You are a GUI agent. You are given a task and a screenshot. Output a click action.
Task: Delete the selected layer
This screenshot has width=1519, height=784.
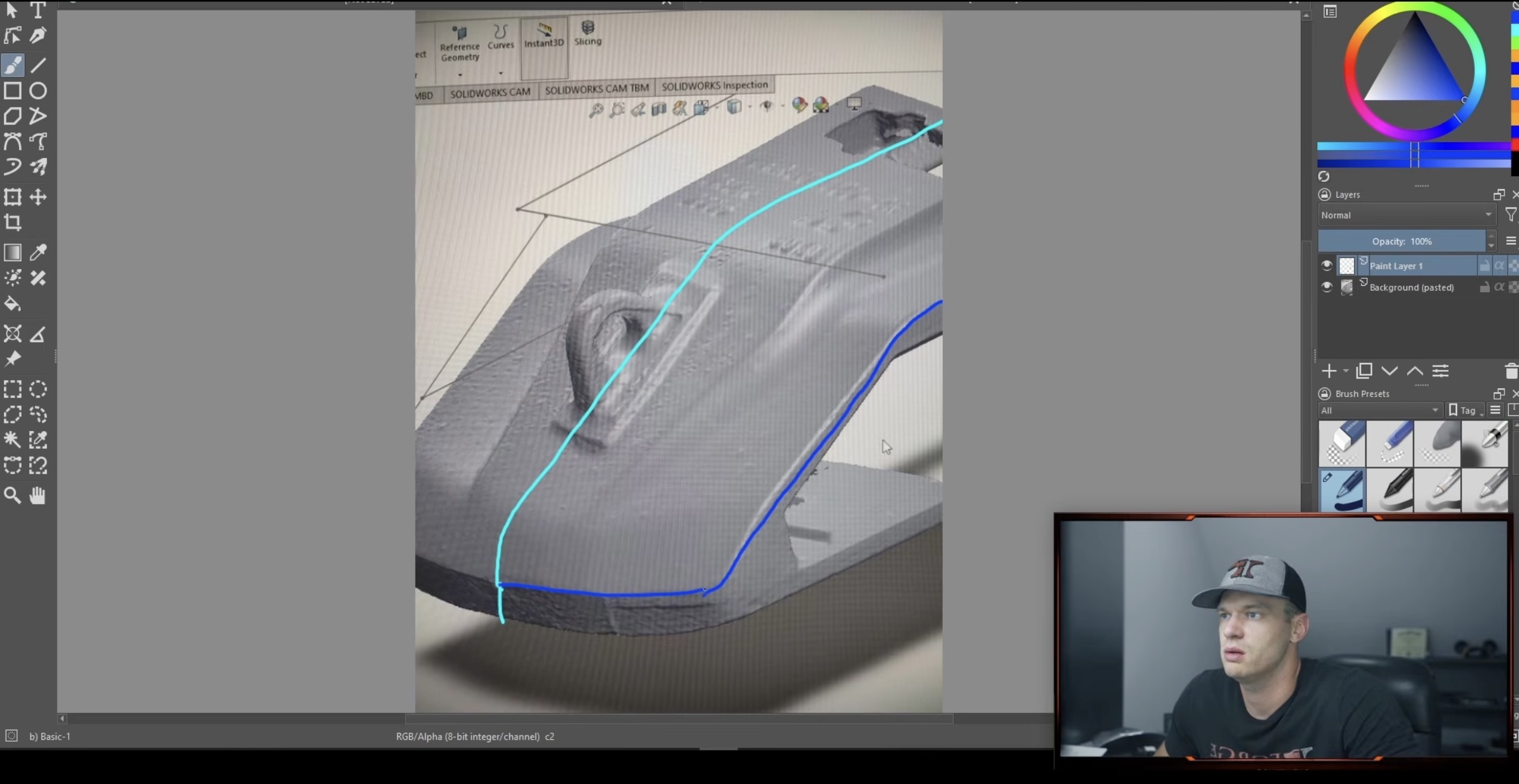point(1511,371)
